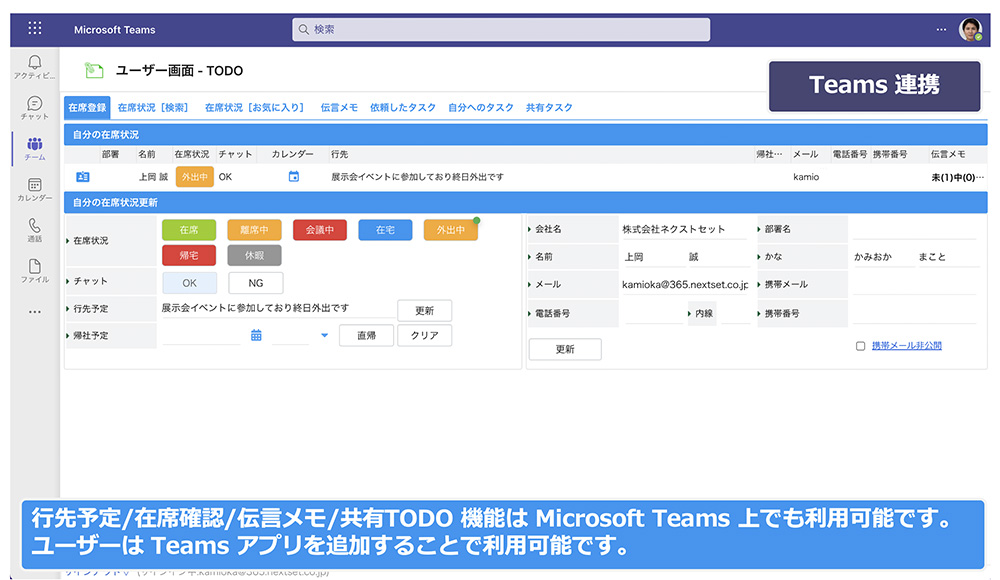Image resolution: width=1000 pixels, height=580 pixels.
Task: Set chat availability to OK
Action: (189, 283)
